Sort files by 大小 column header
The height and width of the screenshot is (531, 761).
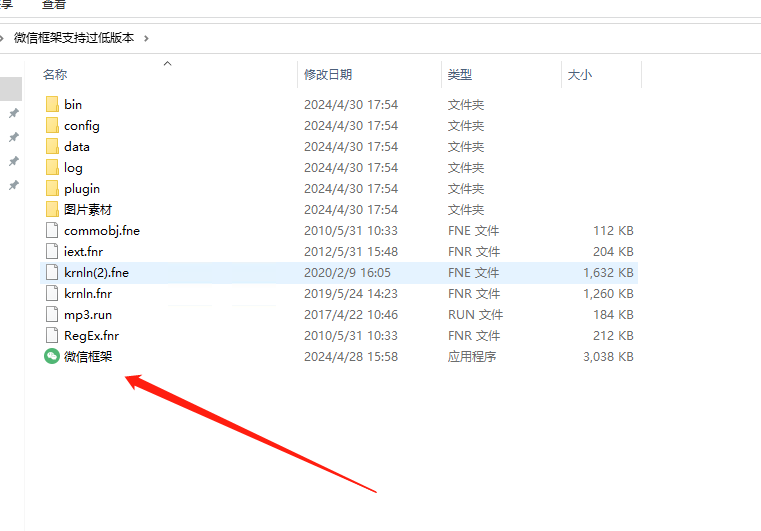(580, 75)
